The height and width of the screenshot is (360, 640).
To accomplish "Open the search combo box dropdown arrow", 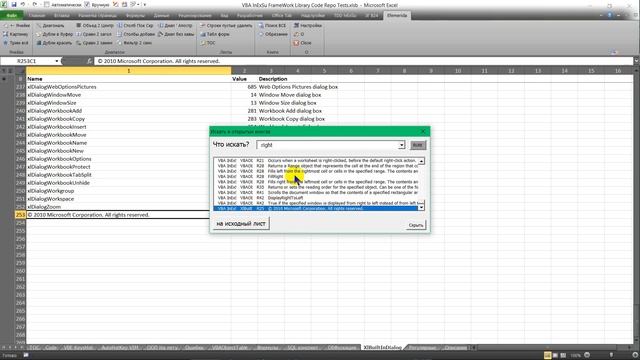I will pyautogui.click(x=402, y=145).
